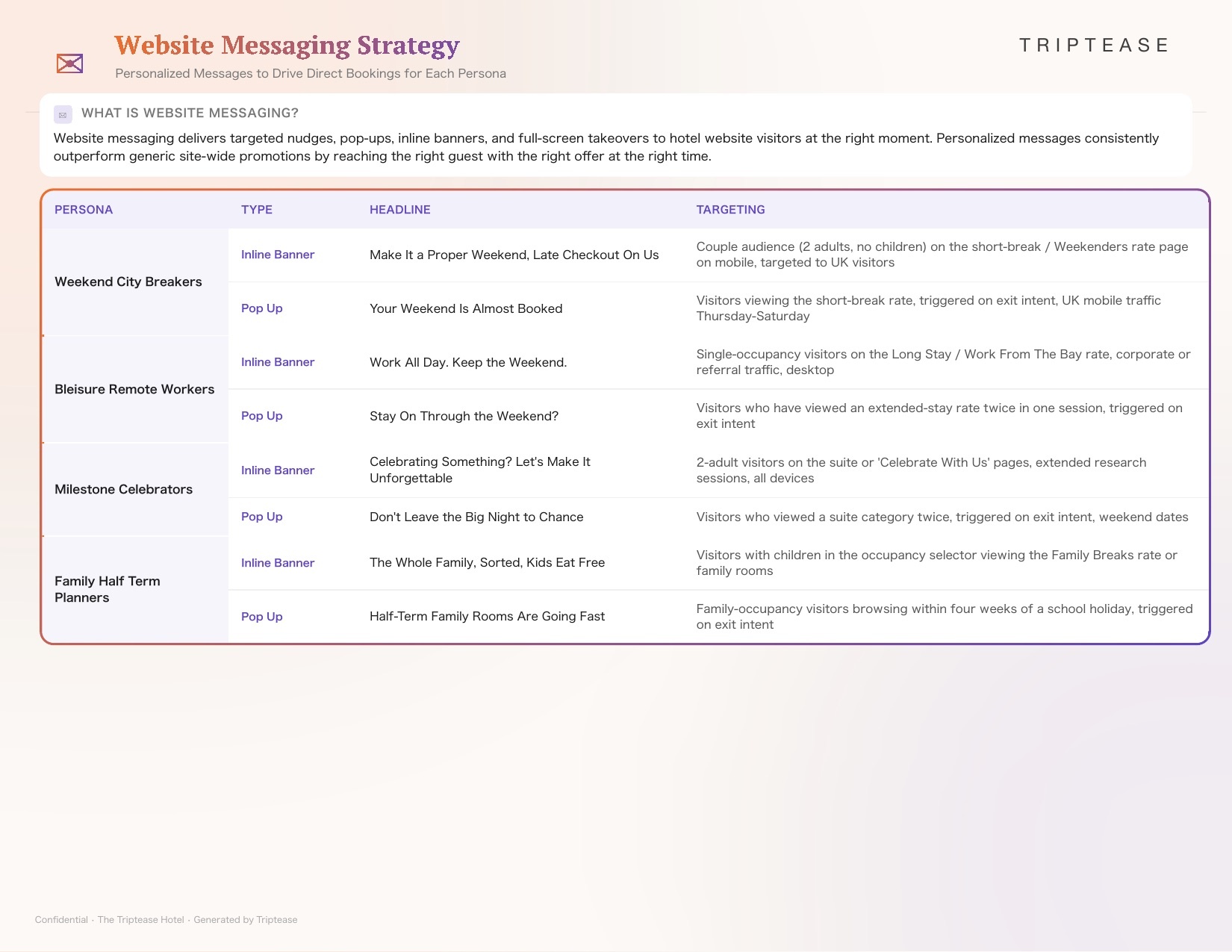Click the intro paragraph starting 'Website messaging delivers targeted nudges'
The height and width of the screenshot is (952, 1232).
(x=606, y=147)
